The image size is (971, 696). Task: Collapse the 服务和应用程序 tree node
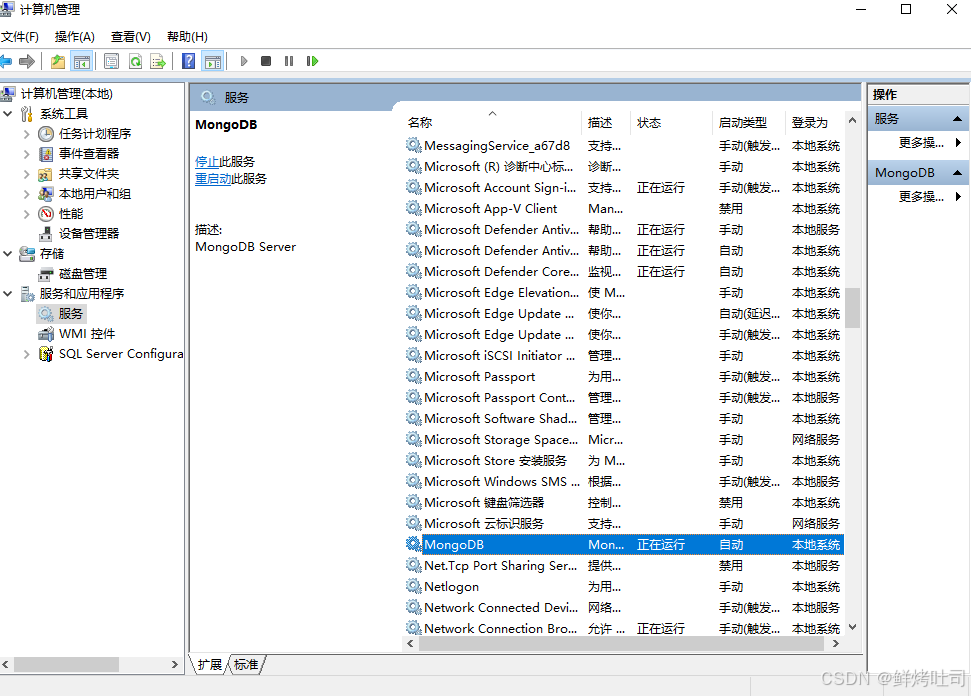tap(8, 294)
